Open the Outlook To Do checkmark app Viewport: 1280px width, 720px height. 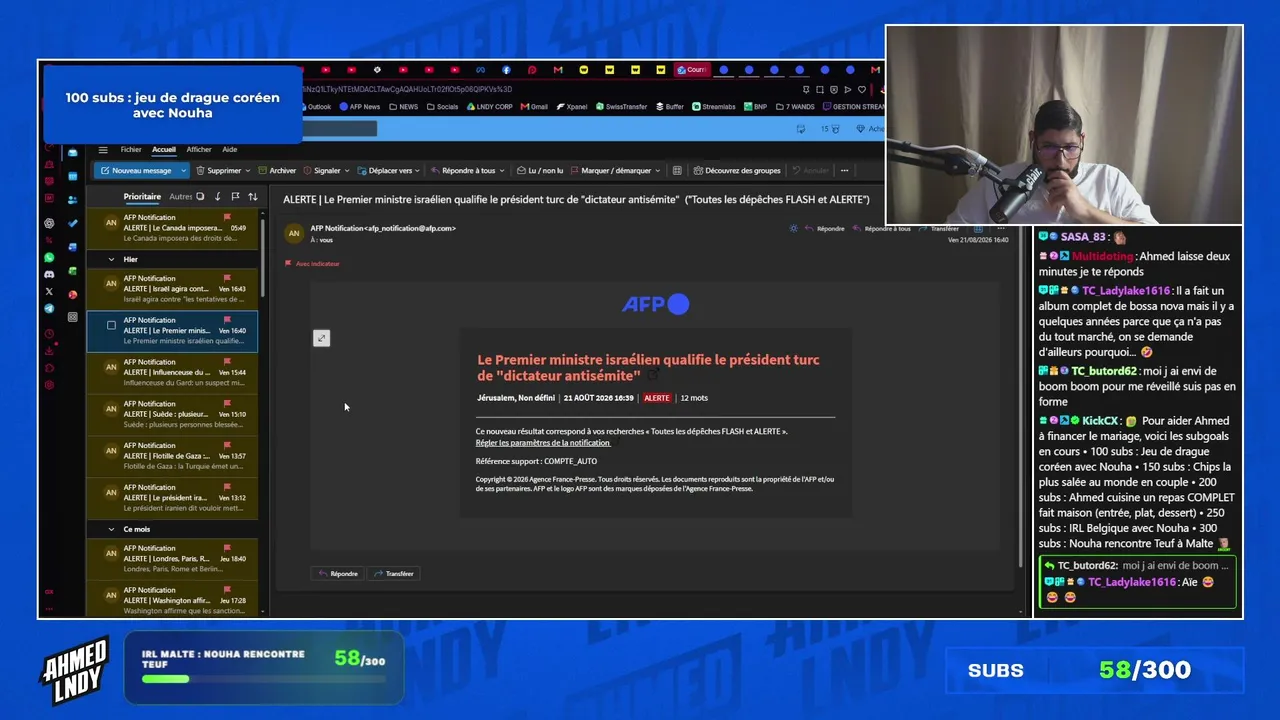pyautogui.click(x=73, y=223)
